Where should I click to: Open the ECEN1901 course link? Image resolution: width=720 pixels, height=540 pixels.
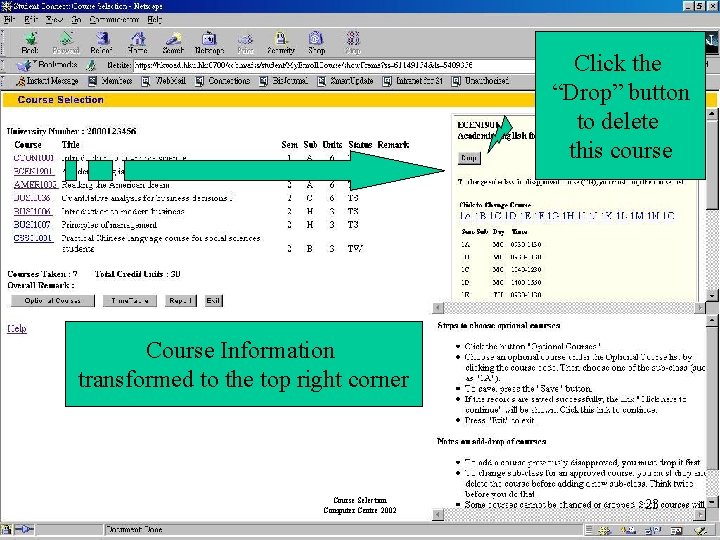[x=34, y=171]
